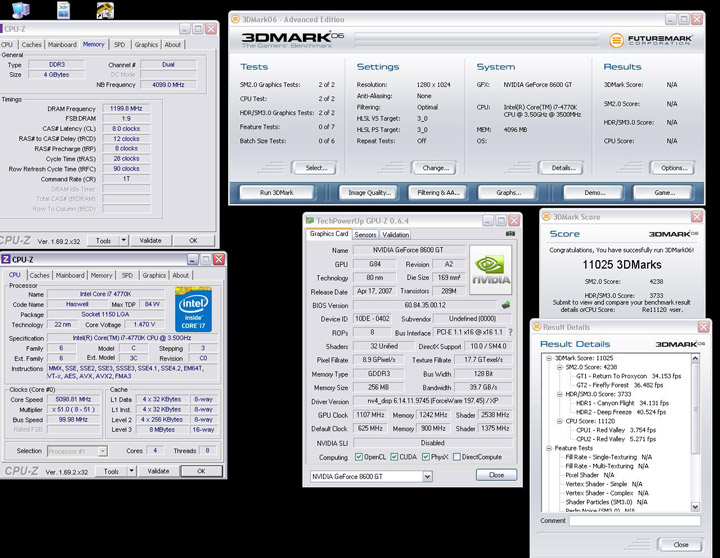Image resolution: width=720 pixels, height=558 pixels.
Task: Click the CPU-Z title bar icon in the lower window
Action: pos(6,259)
